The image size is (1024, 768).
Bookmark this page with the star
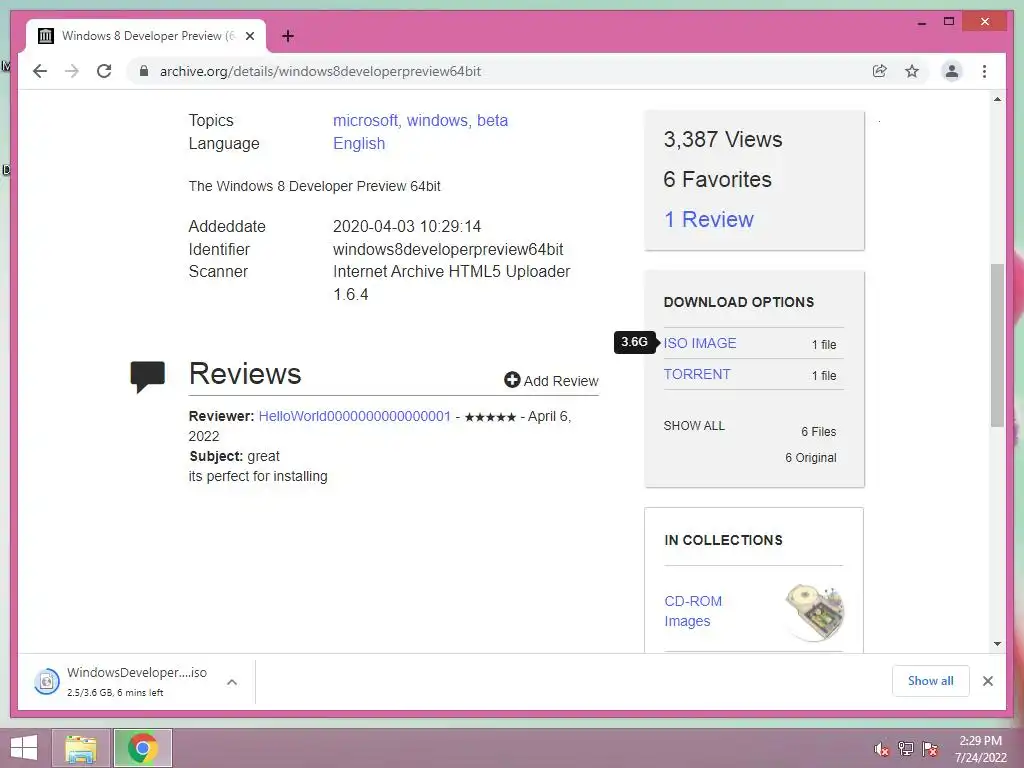pos(912,71)
